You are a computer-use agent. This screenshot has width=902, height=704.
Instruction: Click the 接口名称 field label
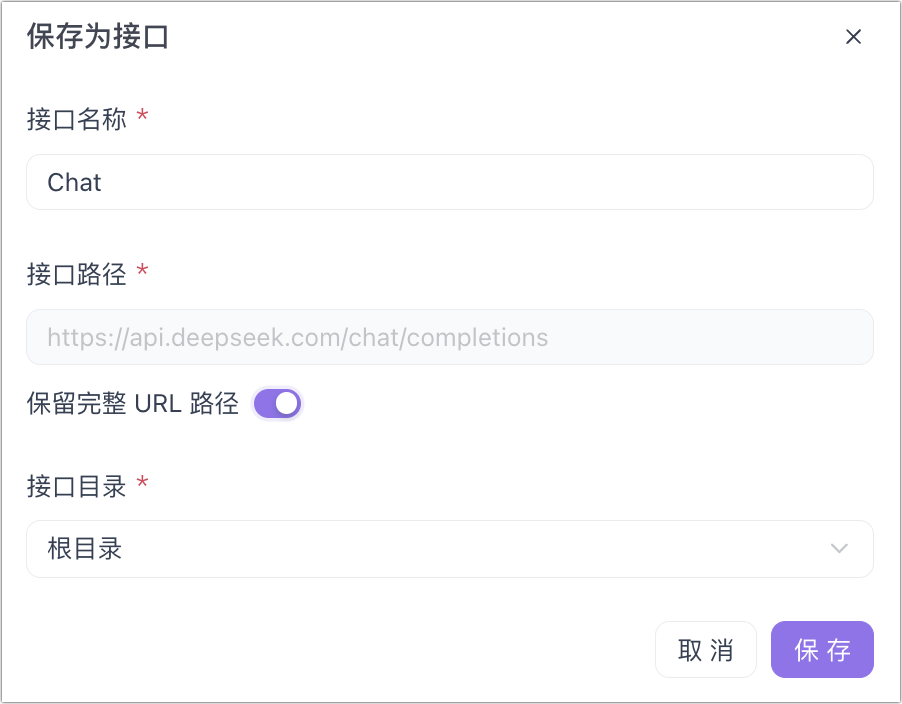click(x=76, y=120)
